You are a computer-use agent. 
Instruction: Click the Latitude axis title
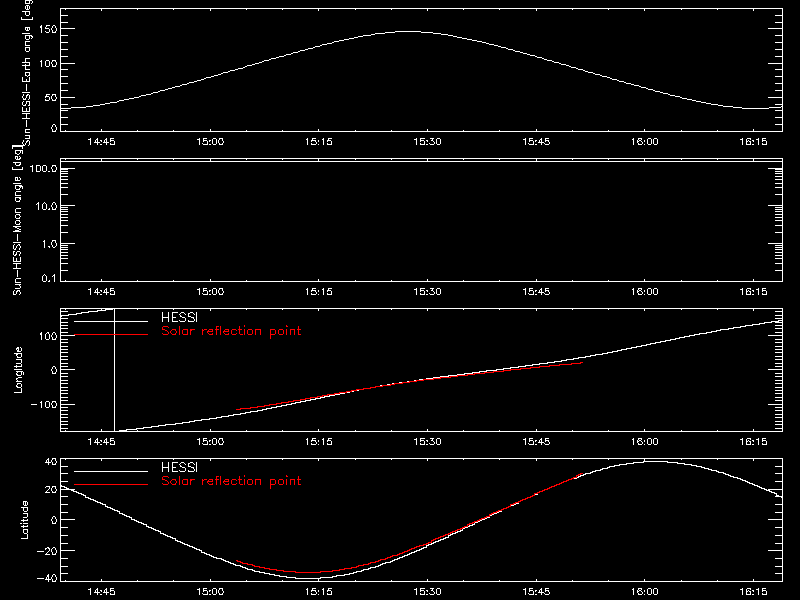coord(24,520)
